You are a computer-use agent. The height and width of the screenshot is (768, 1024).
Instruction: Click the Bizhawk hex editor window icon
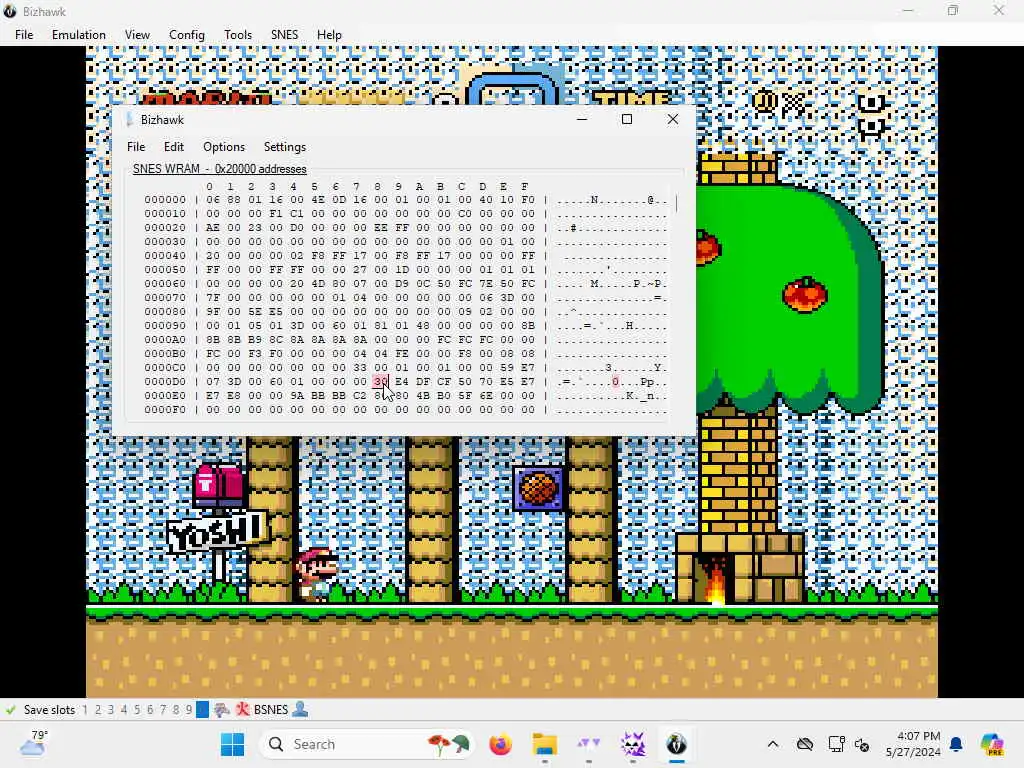(129, 120)
